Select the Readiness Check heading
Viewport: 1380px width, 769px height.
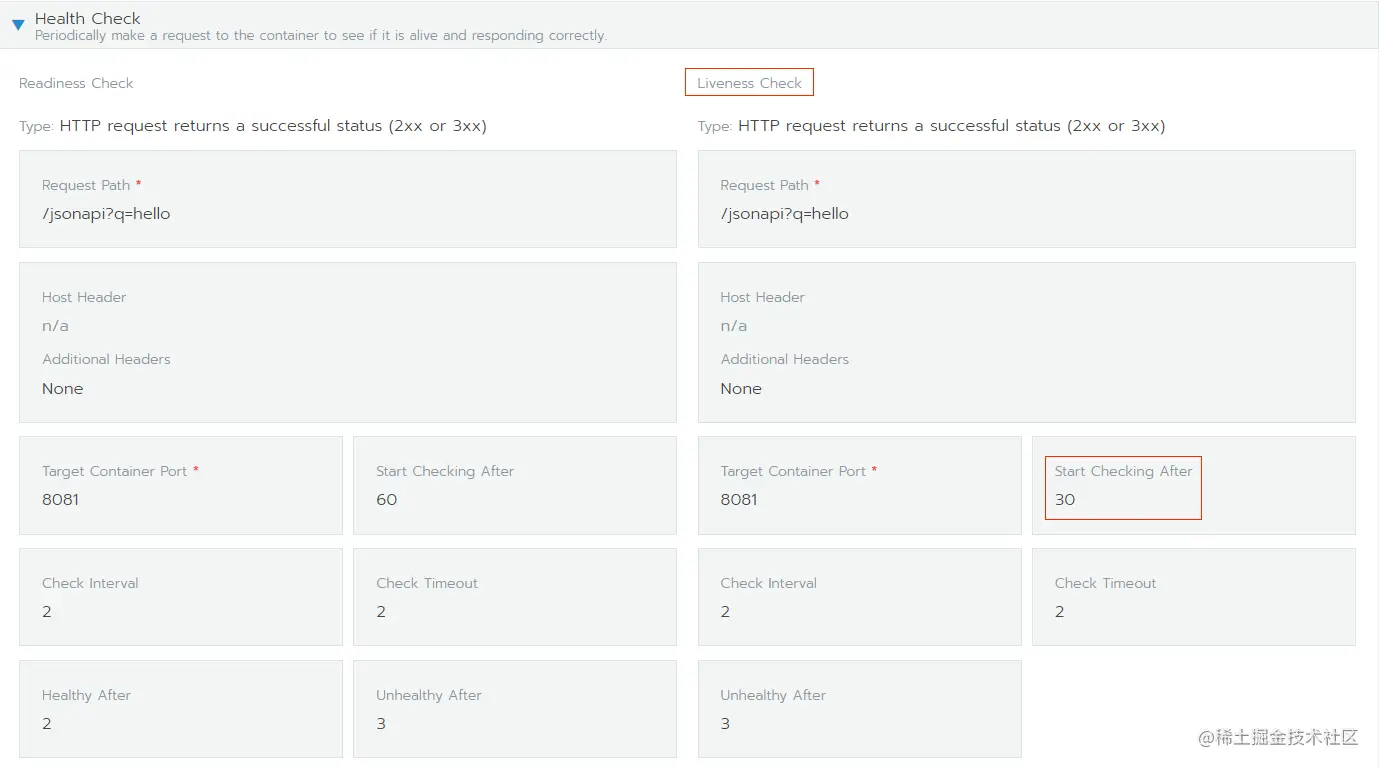coord(76,83)
